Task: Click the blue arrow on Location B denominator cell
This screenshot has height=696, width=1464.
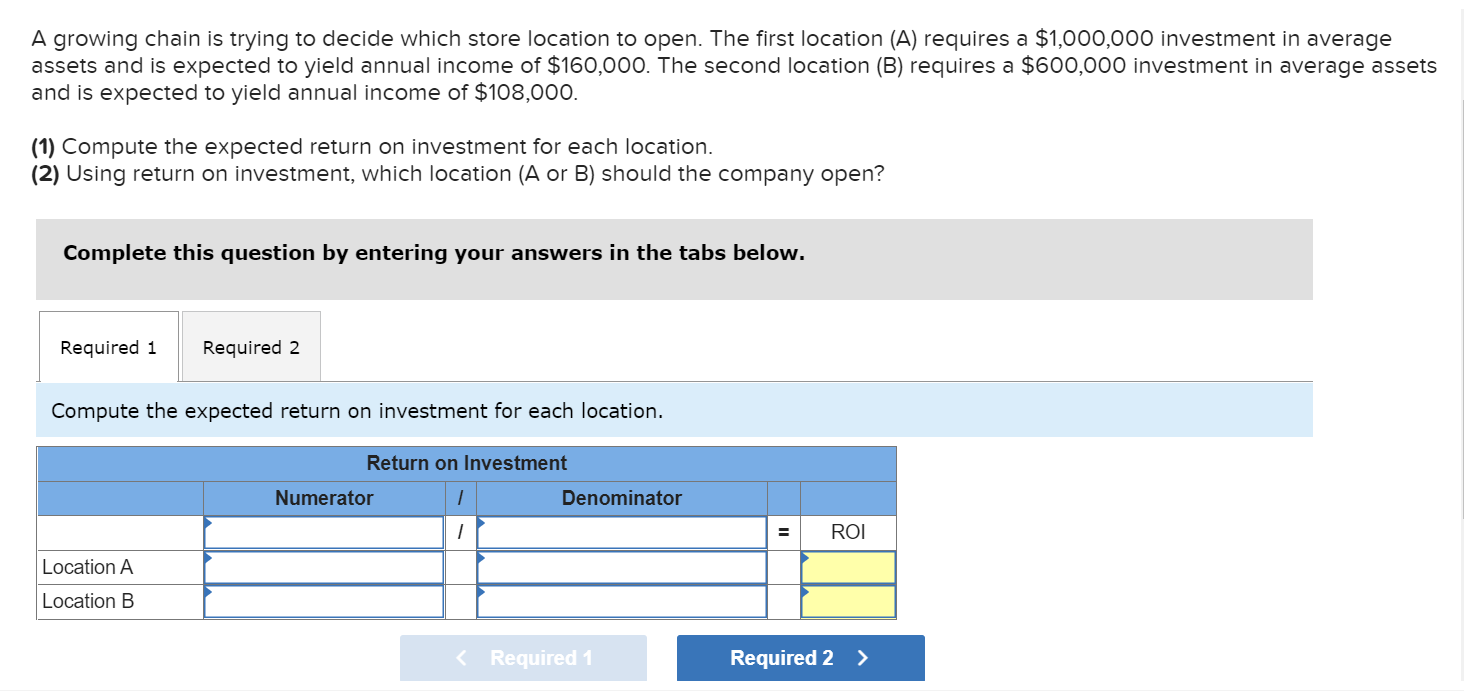Action: pos(483,594)
